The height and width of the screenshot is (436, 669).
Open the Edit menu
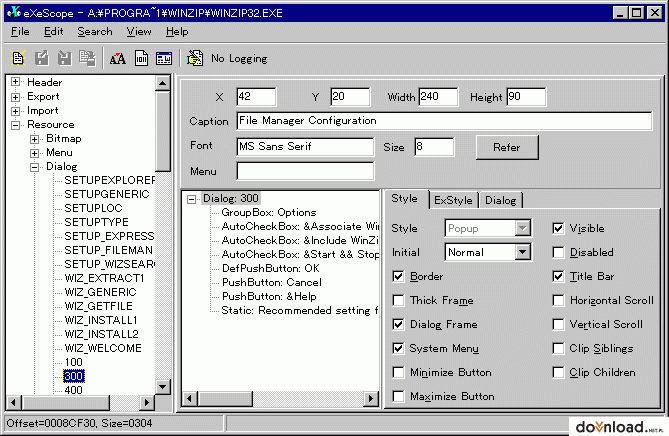click(x=53, y=32)
